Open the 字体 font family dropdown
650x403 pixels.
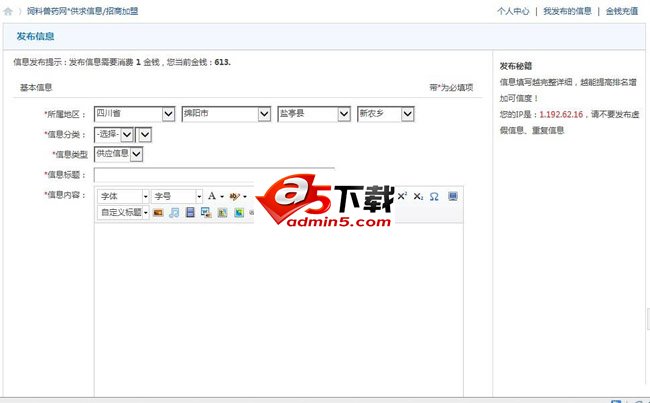[123, 196]
